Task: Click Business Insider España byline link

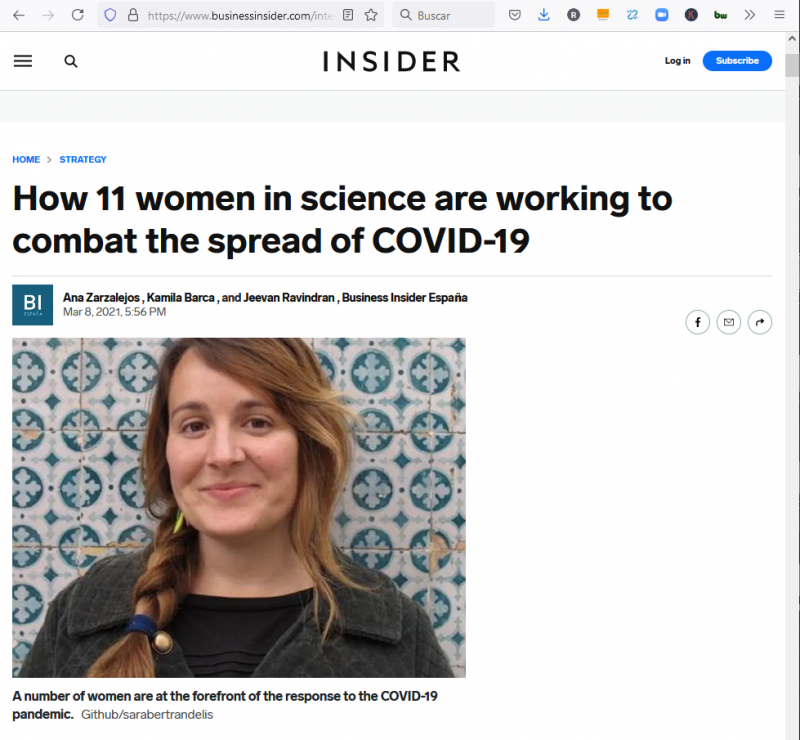Action: click(405, 298)
